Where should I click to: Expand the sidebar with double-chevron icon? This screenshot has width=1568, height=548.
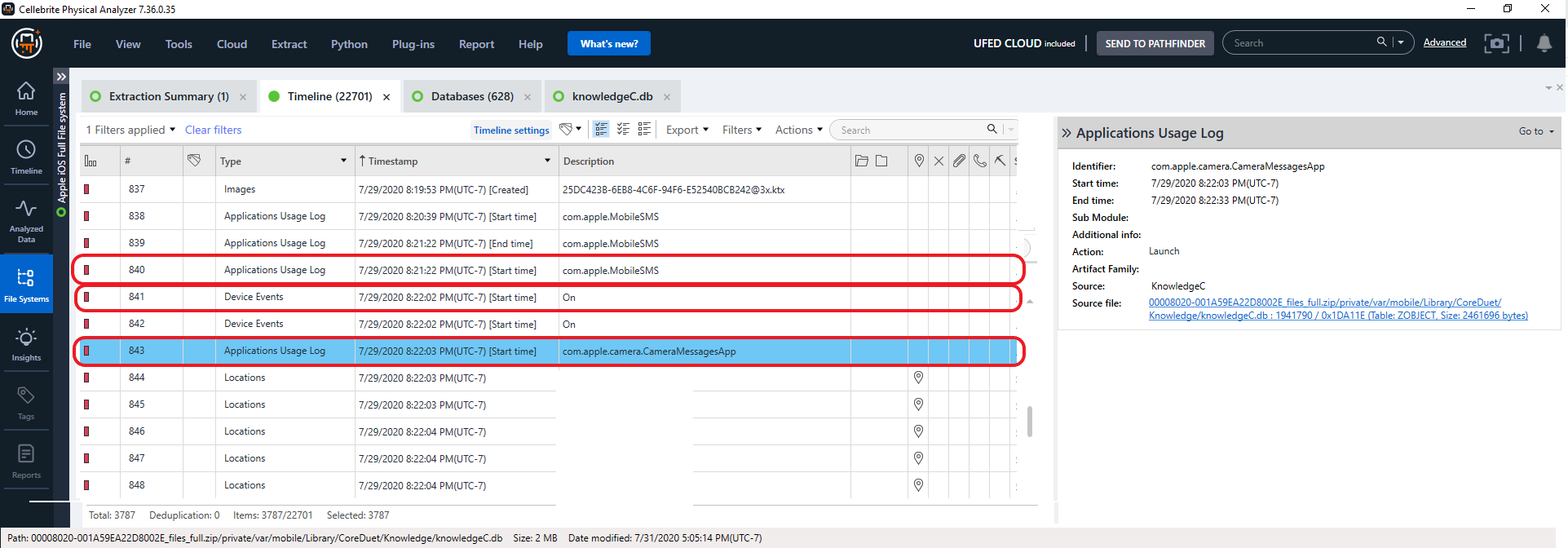coord(61,77)
